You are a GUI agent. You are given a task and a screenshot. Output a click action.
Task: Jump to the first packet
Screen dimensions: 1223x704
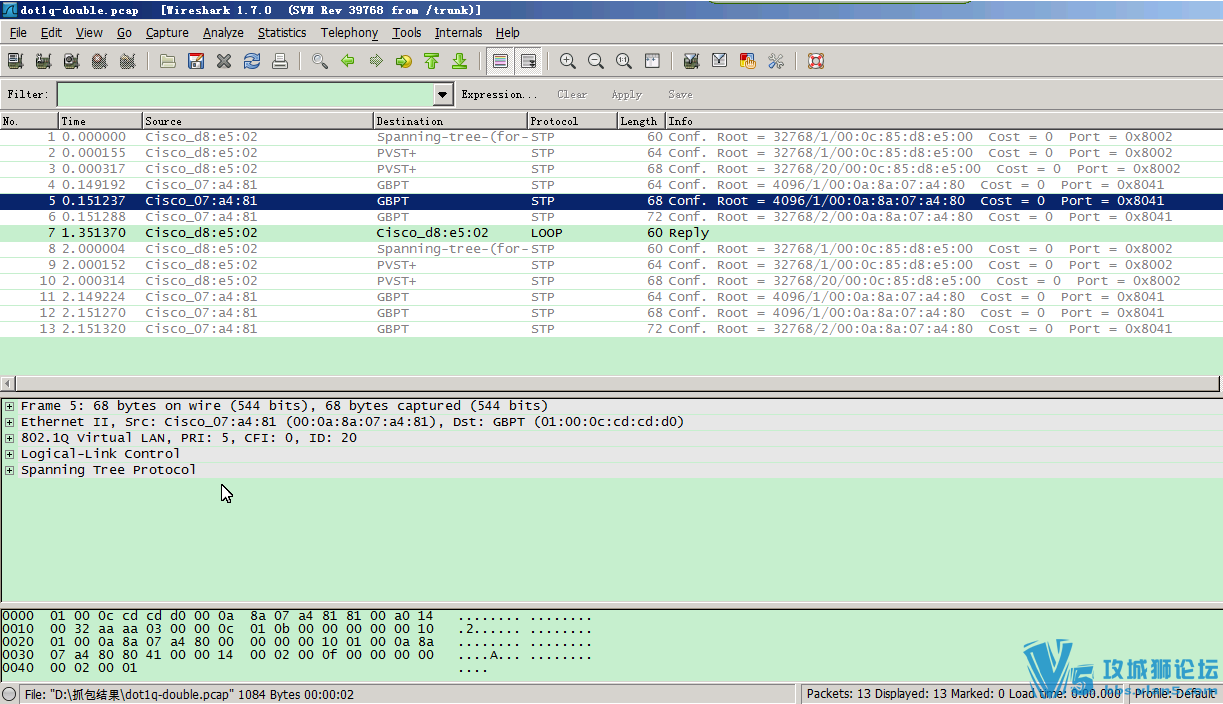[432, 61]
